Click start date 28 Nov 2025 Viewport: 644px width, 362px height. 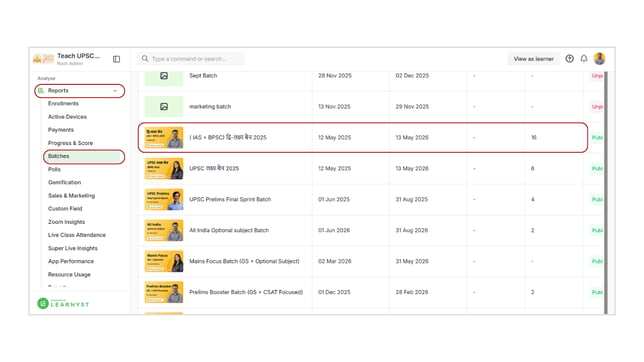pyautogui.click(x=335, y=76)
